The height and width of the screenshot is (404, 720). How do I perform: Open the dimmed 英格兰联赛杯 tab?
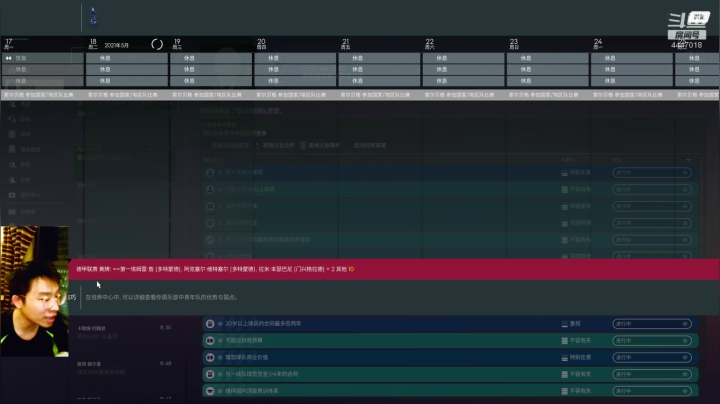pos(321,146)
